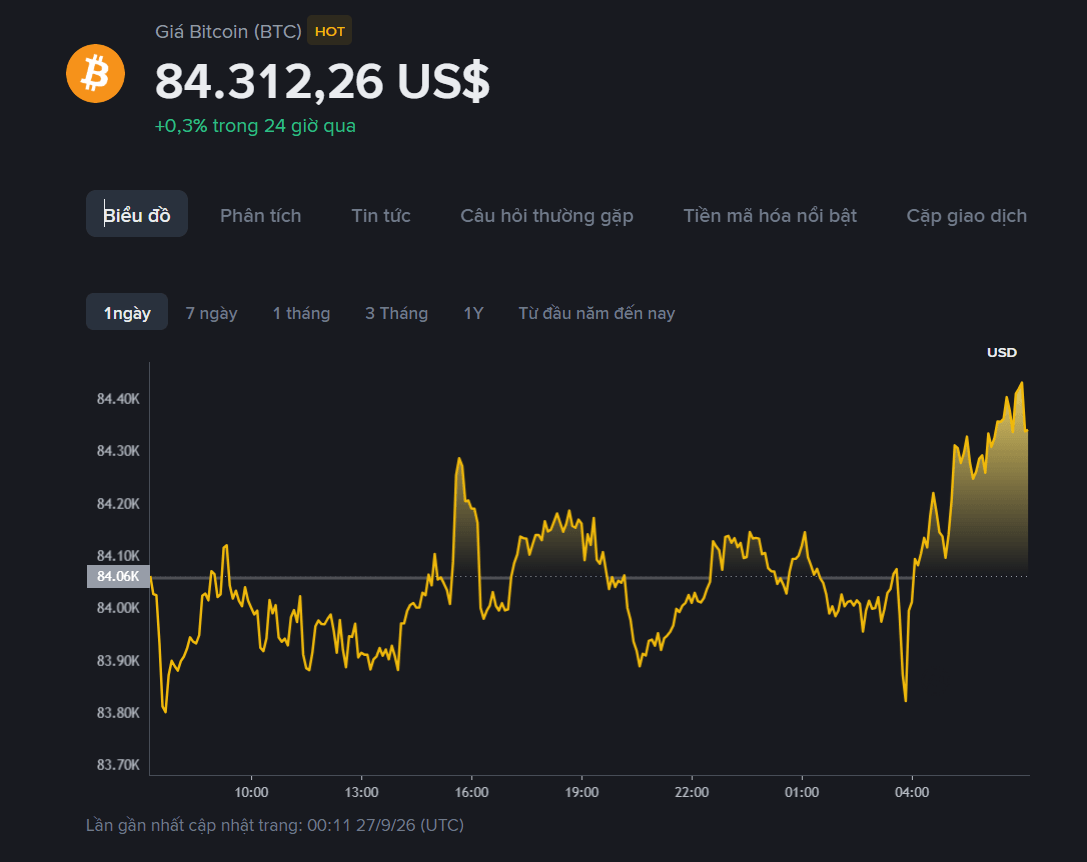The height and width of the screenshot is (862, 1087).
Task: Click the 84.06K reference price label
Action: pyautogui.click(x=118, y=576)
